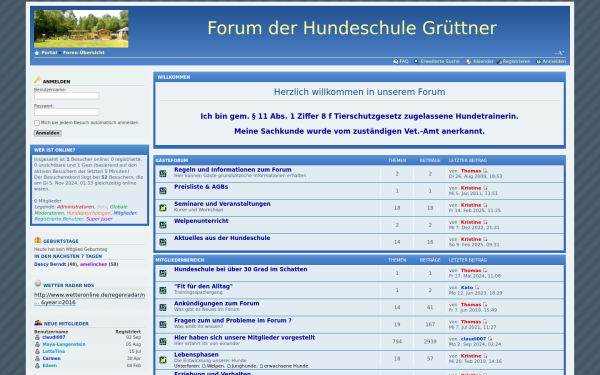Viewport: 600px width, 375px height.
Task: Click the forum icon beside Fragen zum und Probleme
Action: tap(163, 324)
